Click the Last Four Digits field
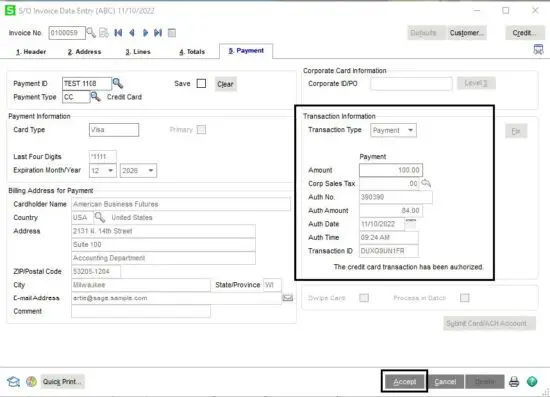Screen dimensions: 550x397 click(102, 156)
